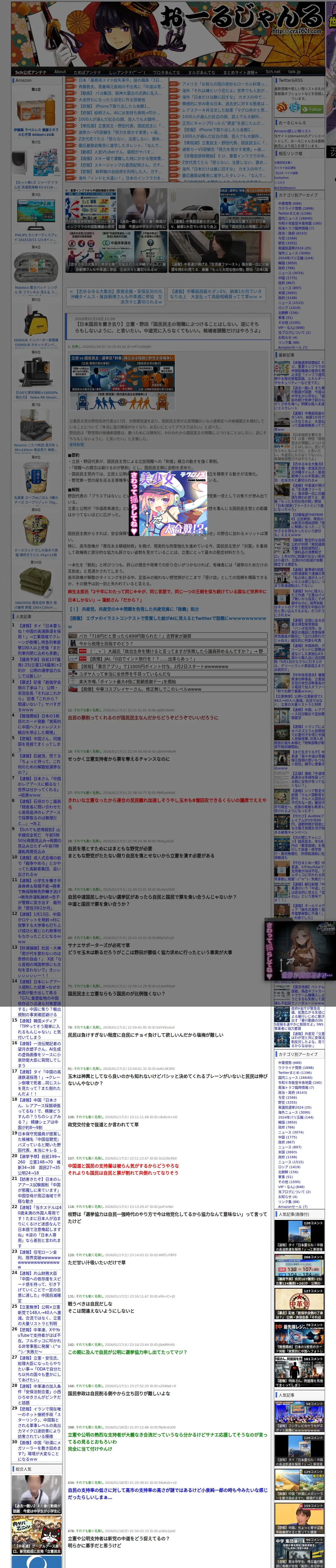Open link 【画像】エヴァのイラストコンテストで受賞した絵
Screen dimensions: 336x1568
click(x=167, y=621)
